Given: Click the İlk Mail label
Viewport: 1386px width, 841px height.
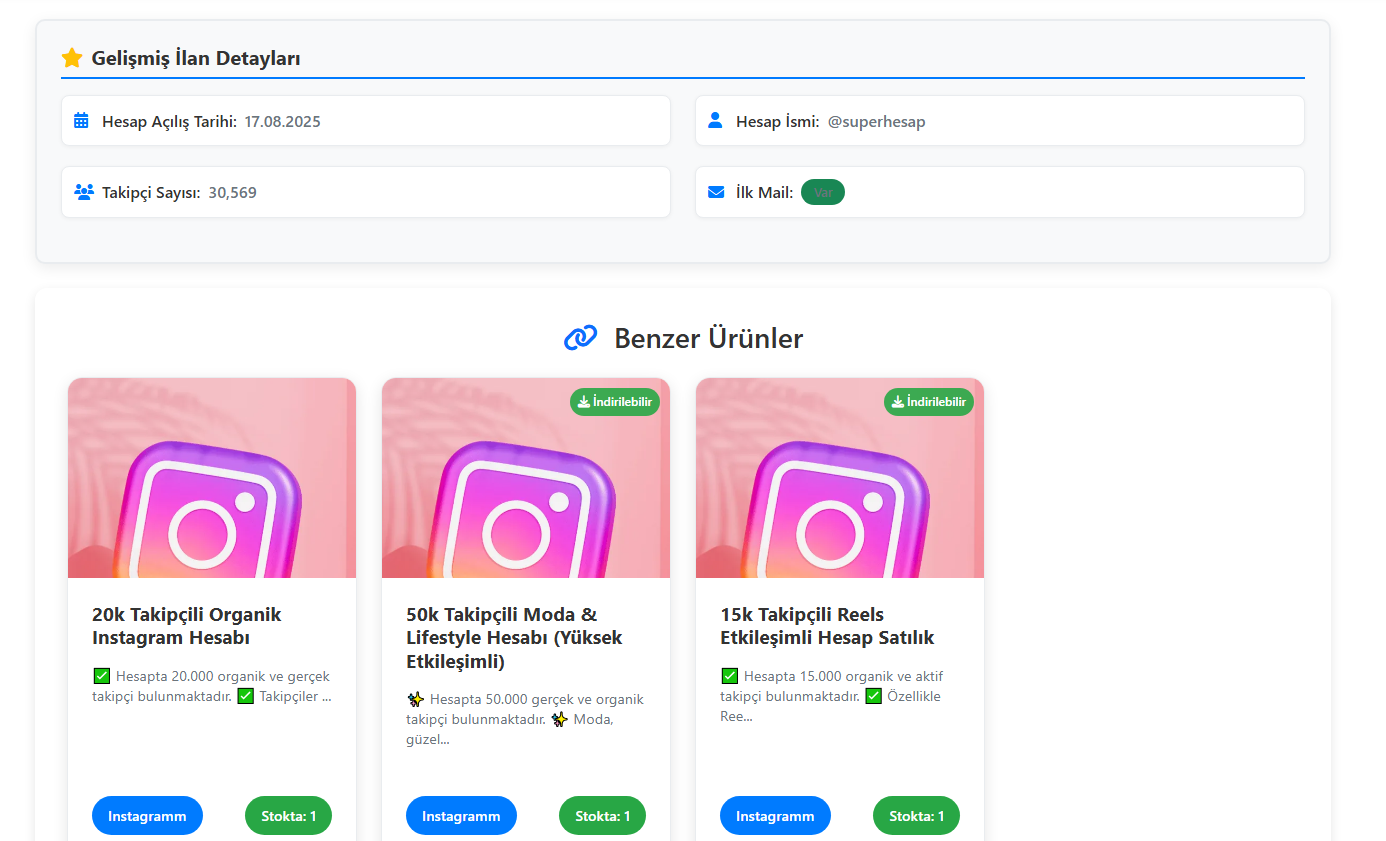Looking at the screenshot, I should pos(765,192).
